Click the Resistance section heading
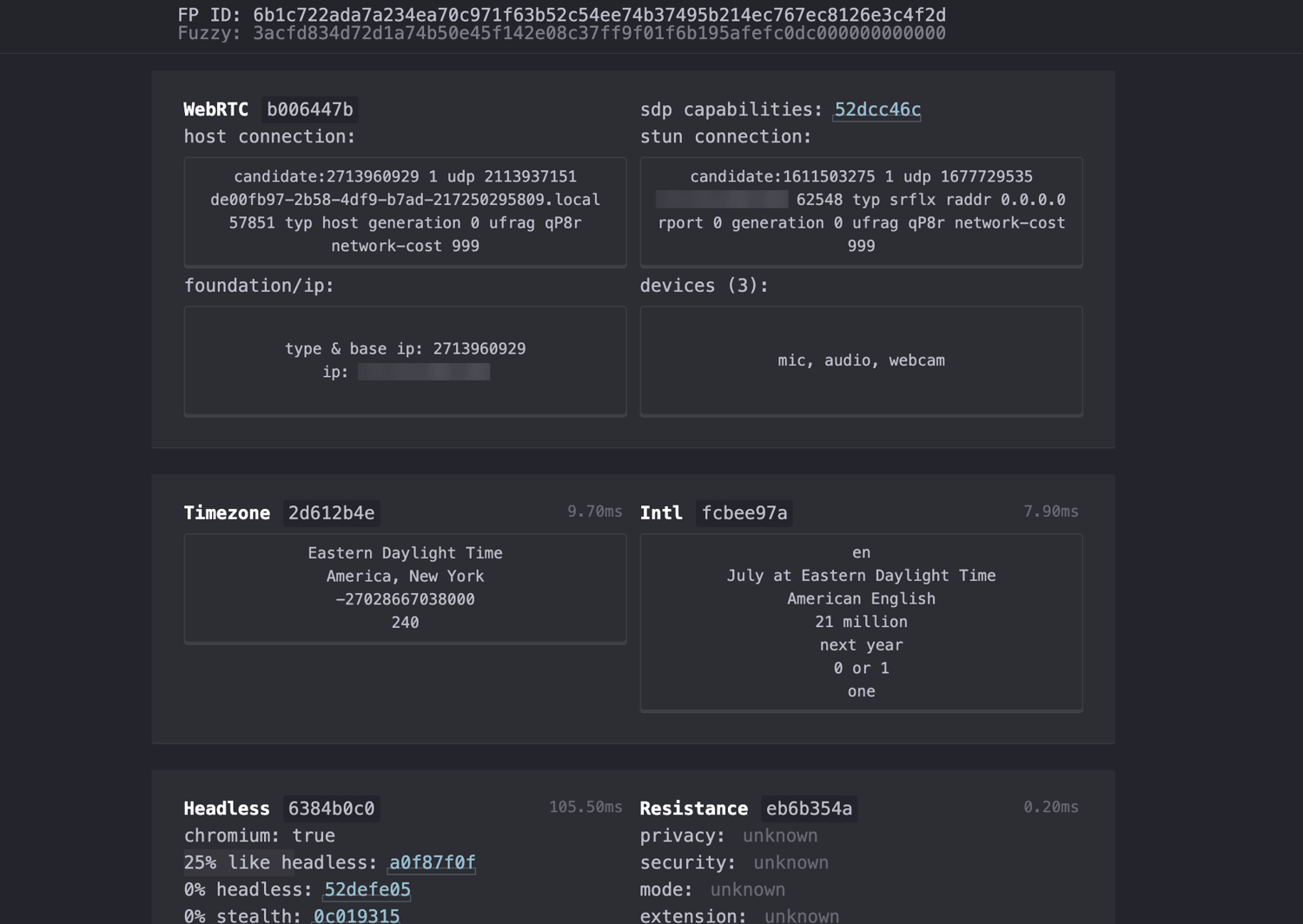The width and height of the screenshot is (1303, 924). pos(694,808)
